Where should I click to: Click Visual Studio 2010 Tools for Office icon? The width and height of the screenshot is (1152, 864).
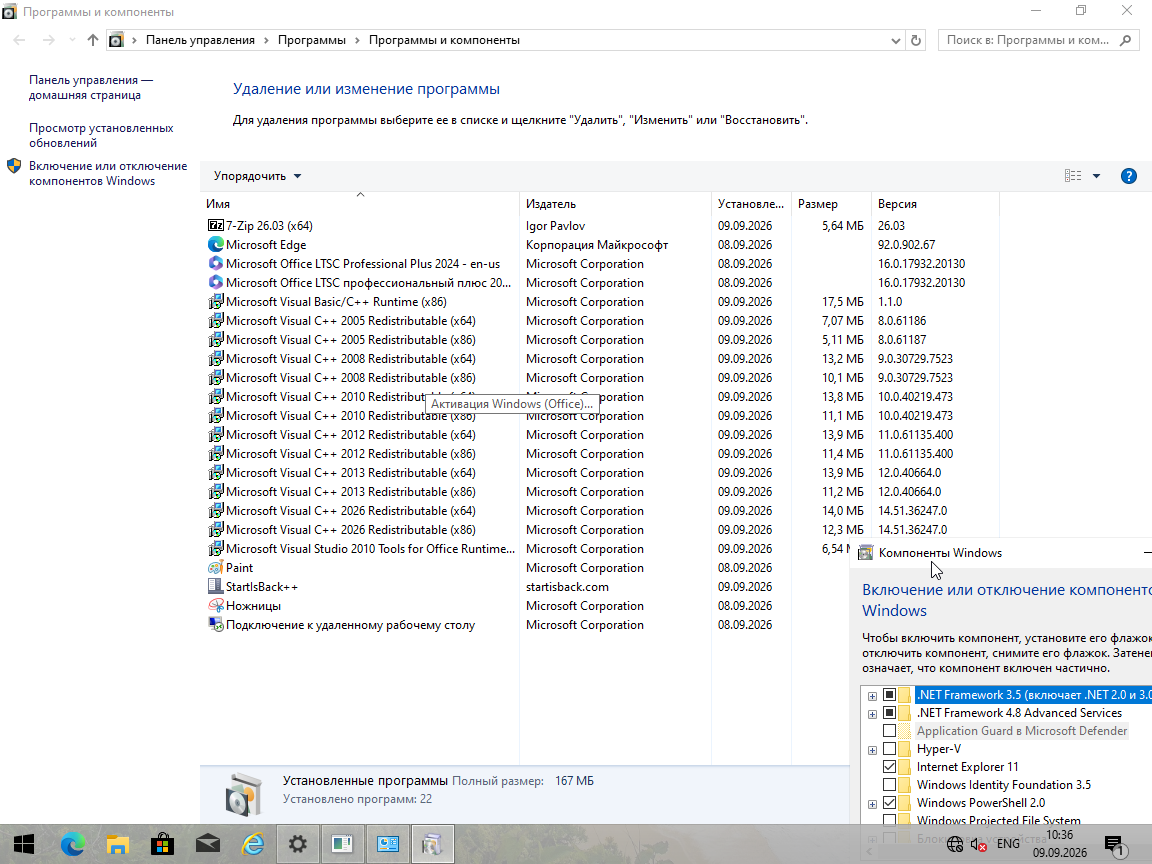click(x=215, y=549)
